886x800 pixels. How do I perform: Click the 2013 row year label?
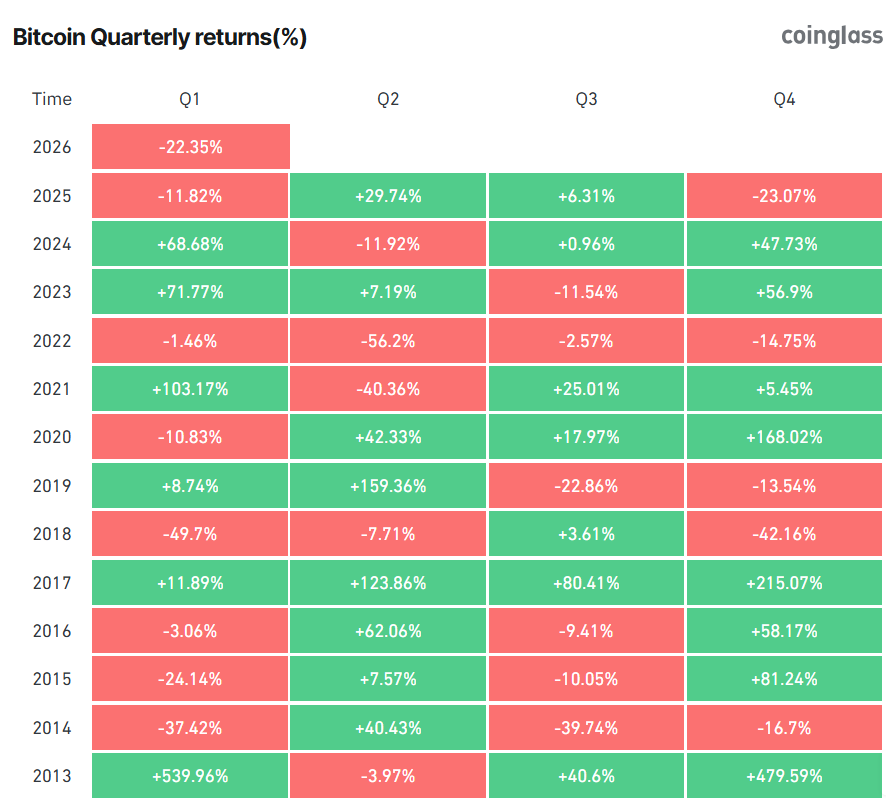52,776
